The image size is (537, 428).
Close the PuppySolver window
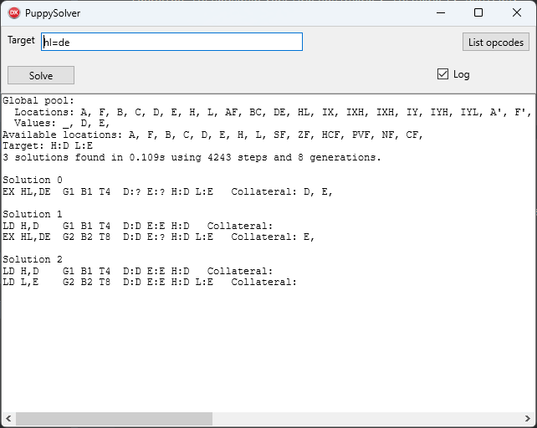pyautogui.click(x=517, y=13)
